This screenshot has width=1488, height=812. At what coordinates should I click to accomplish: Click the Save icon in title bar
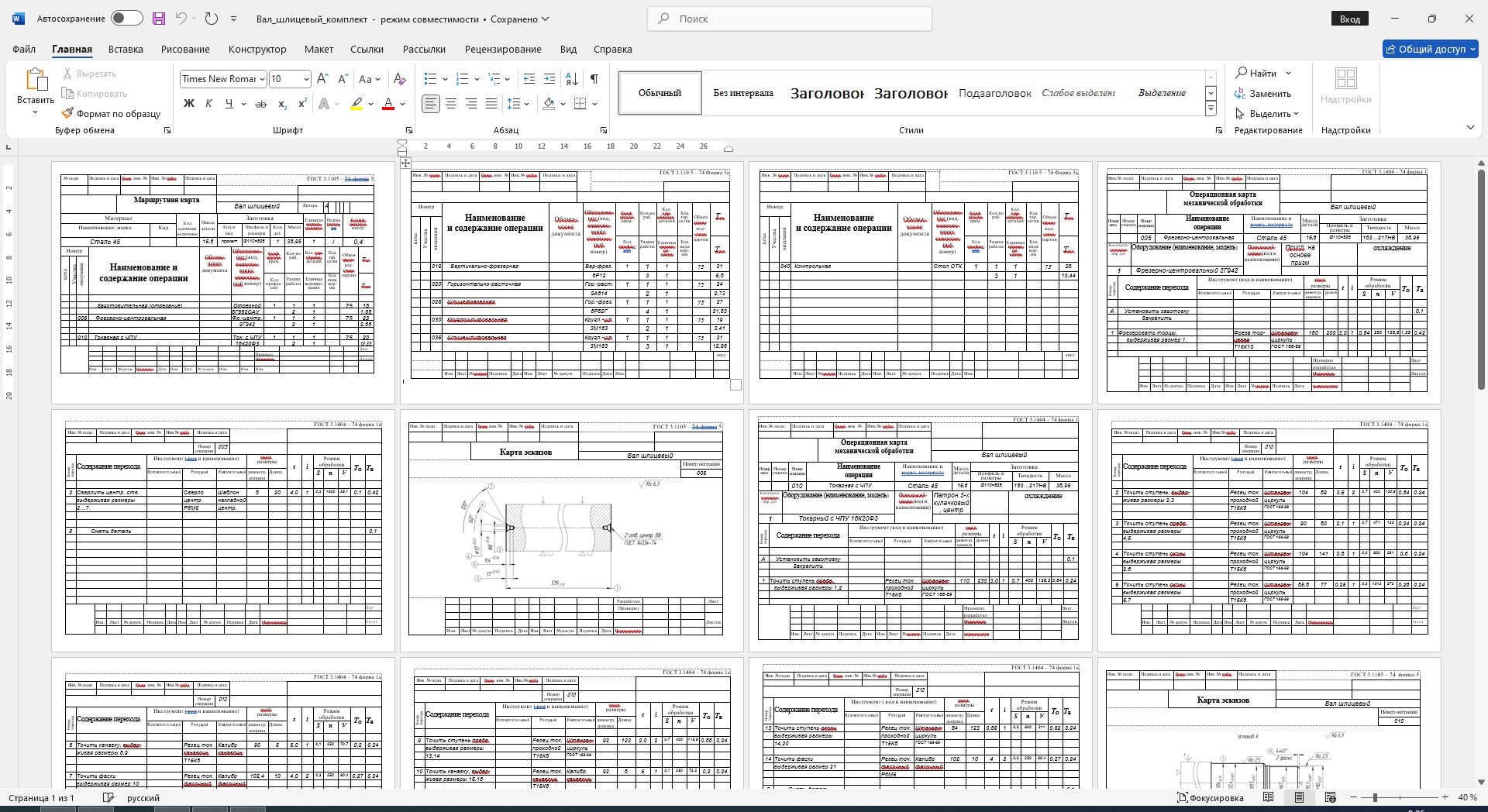pos(159,19)
